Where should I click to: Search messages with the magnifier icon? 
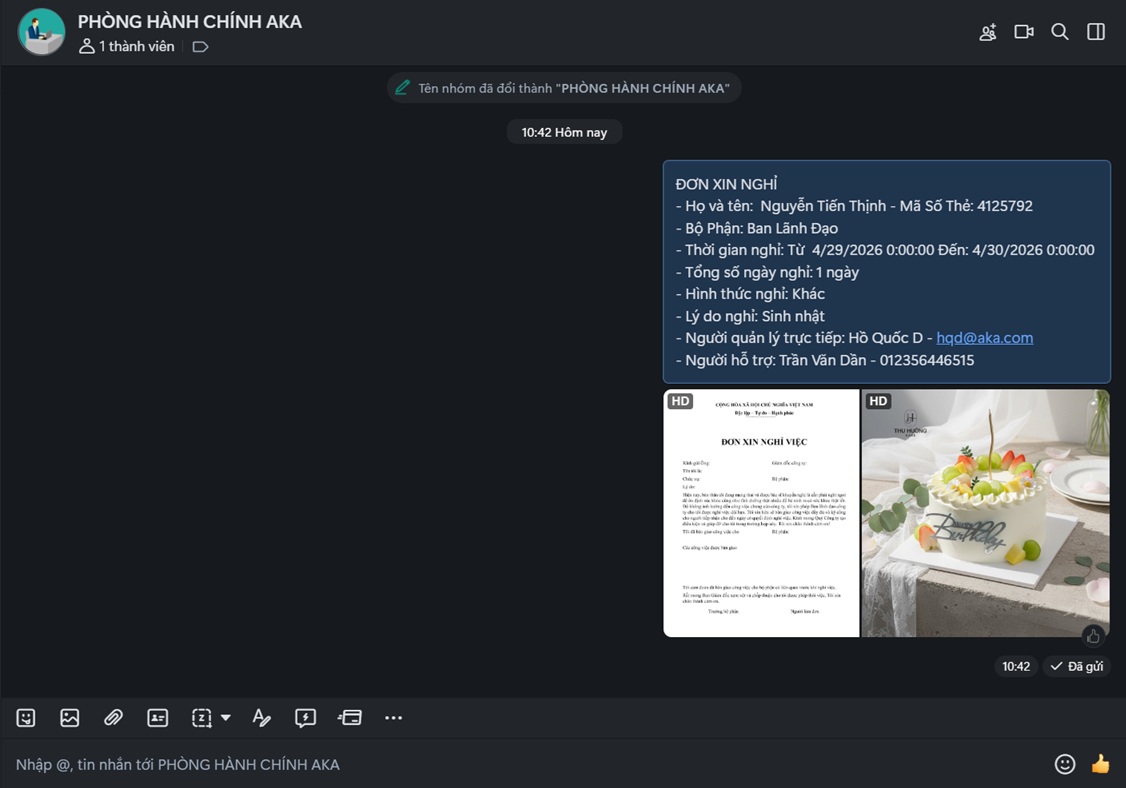(x=1060, y=32)
